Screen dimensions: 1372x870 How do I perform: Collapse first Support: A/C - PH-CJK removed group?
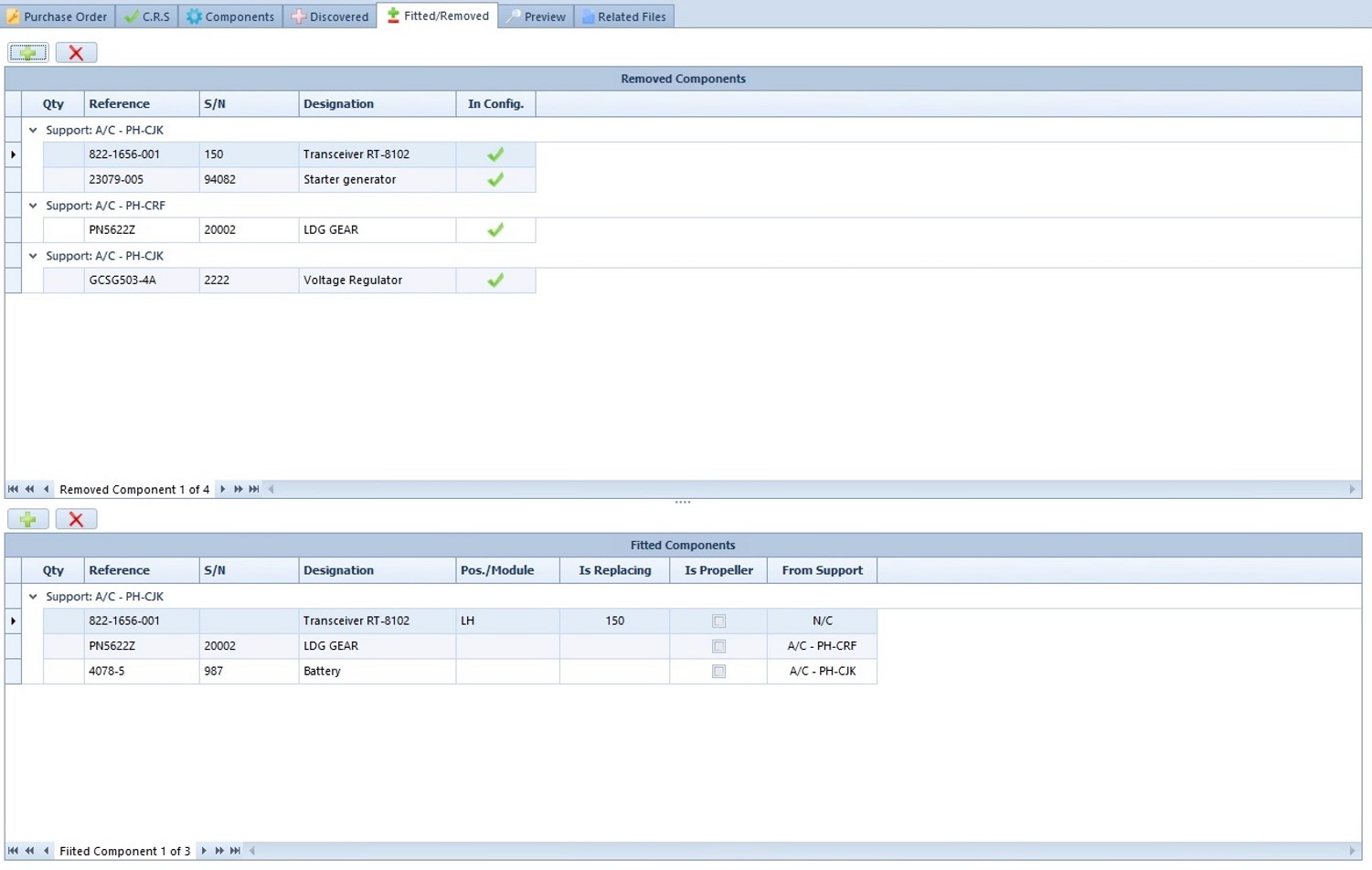33,130
